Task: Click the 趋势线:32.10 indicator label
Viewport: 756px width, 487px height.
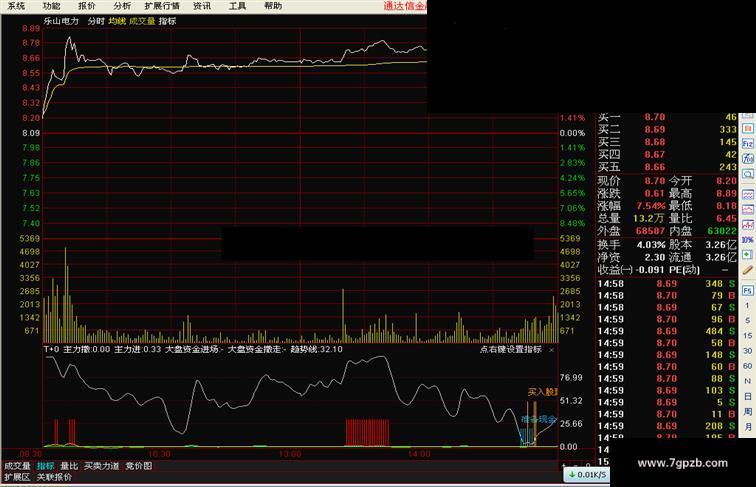Action: coord(316,349)
